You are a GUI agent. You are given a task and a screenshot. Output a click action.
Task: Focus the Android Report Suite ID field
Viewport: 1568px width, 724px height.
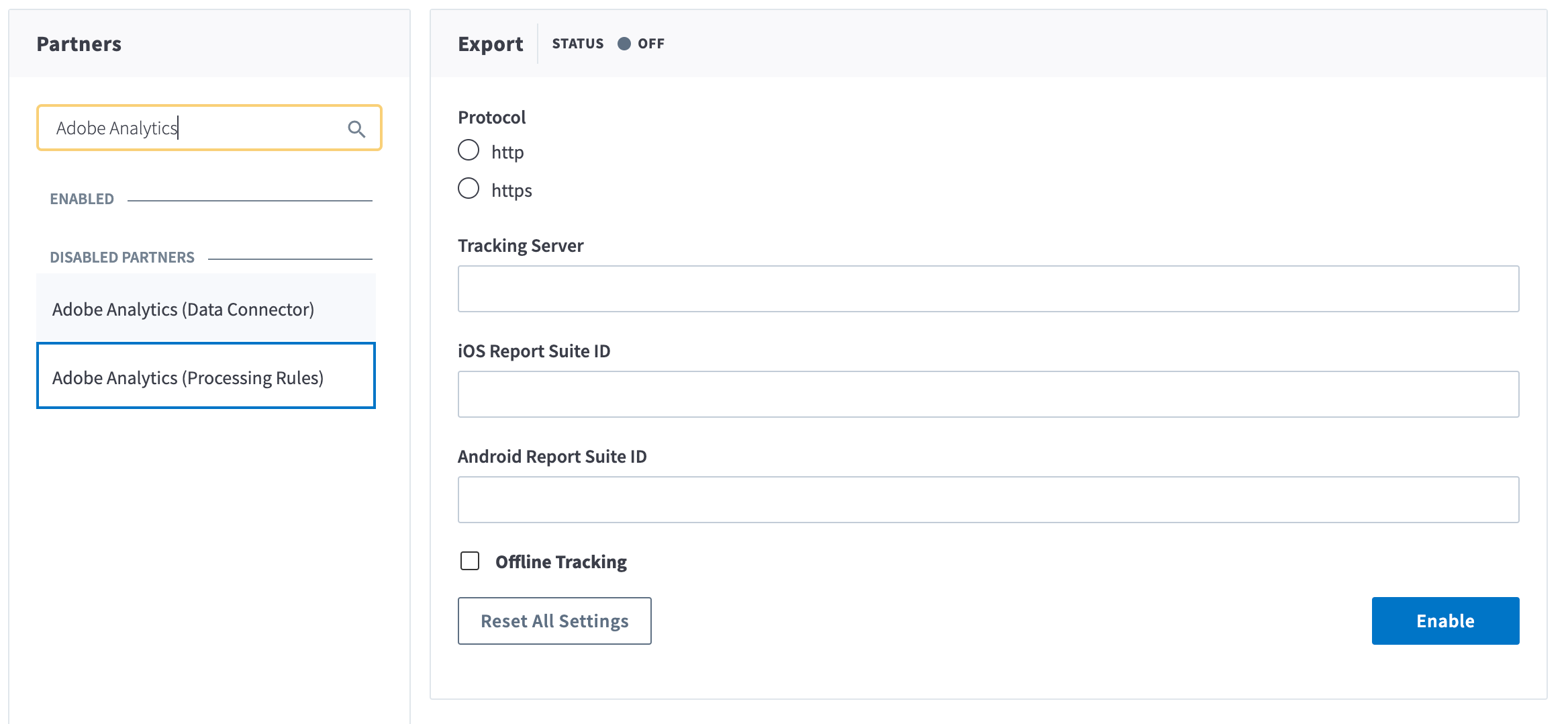coord(988,500)
